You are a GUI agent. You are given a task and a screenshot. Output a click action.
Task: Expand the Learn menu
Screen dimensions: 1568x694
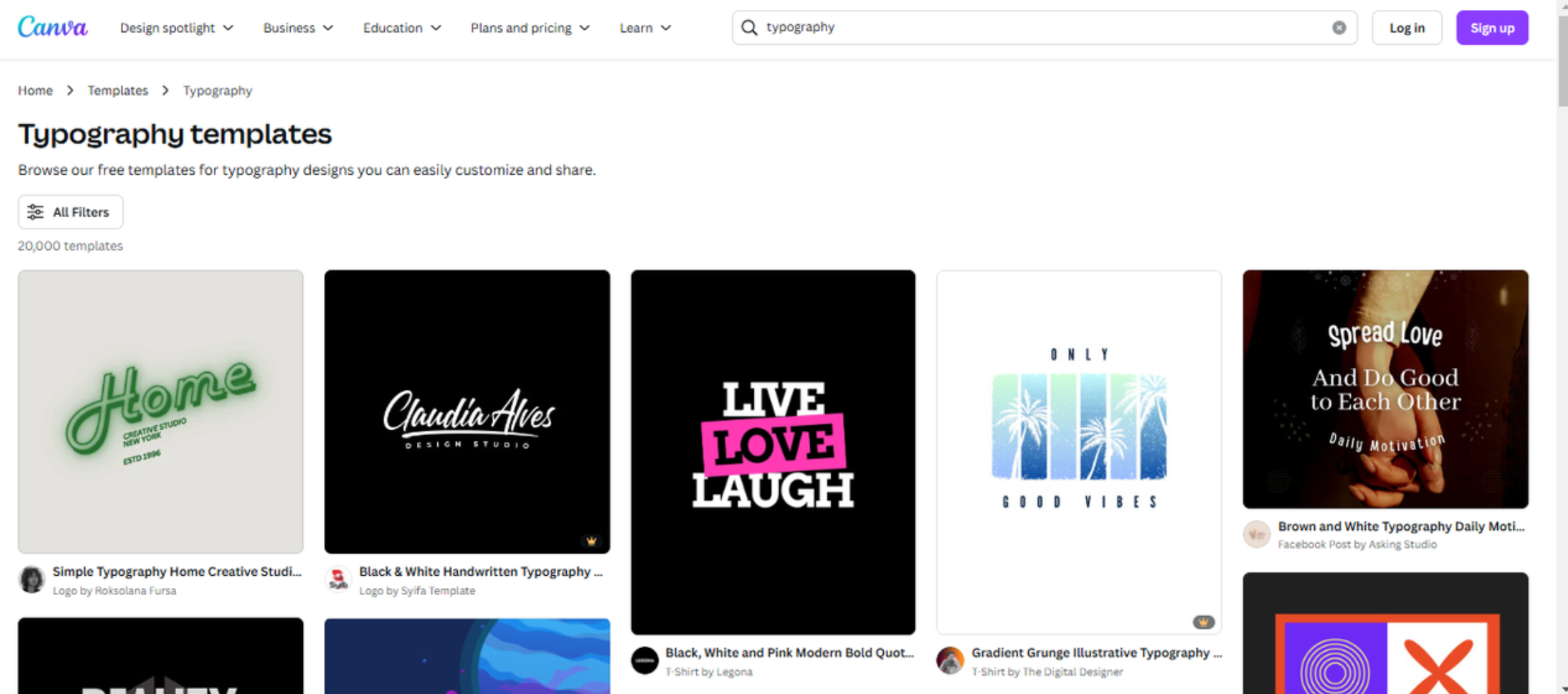[x=645, y=28]
